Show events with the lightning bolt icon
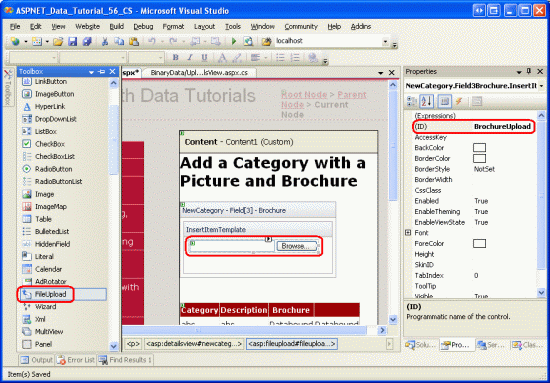Screen dimensions: 550x383 (459, 102)
